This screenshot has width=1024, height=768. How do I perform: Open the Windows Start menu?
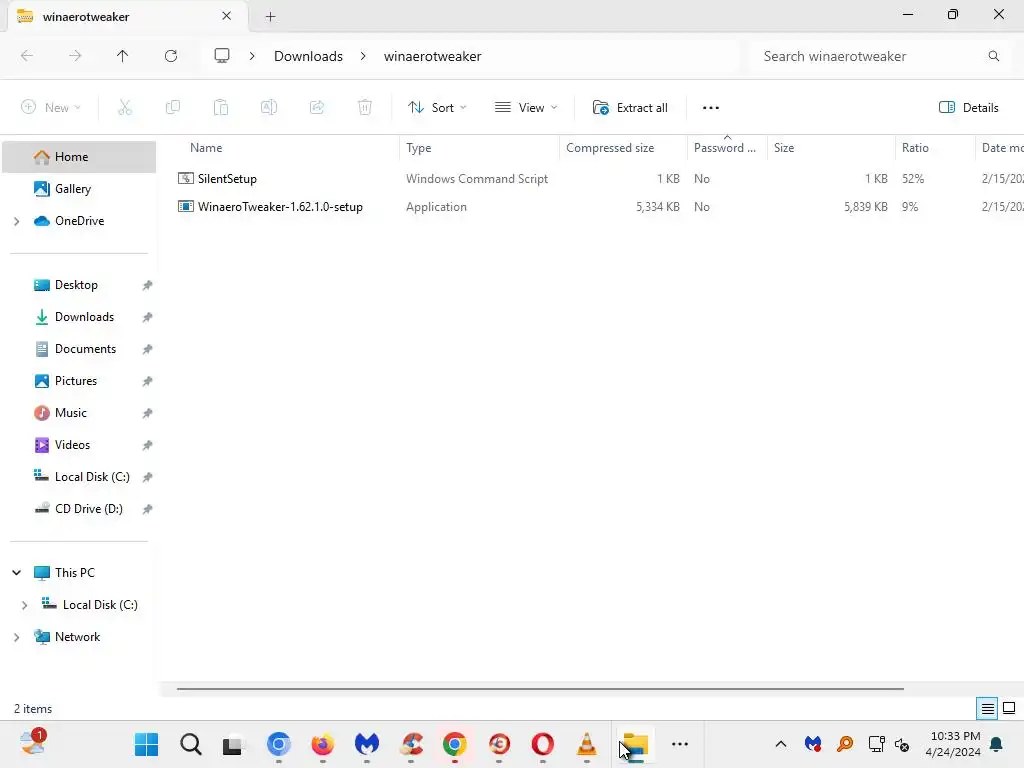(x=146, y=744)
